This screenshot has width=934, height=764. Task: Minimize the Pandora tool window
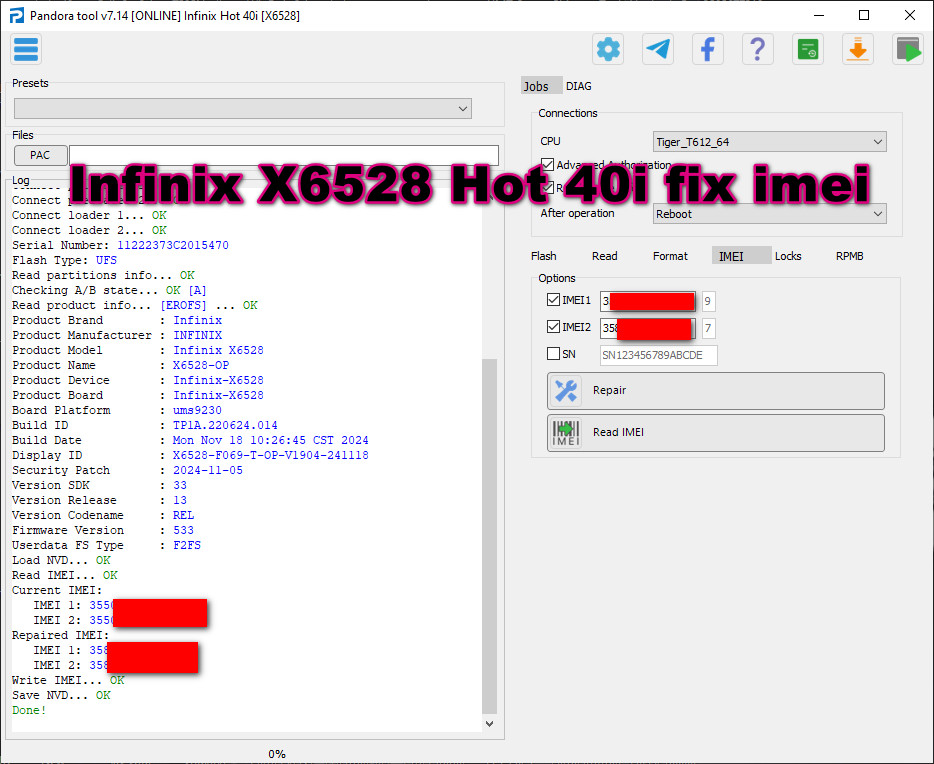pyautogui.click(x=819, y=15)
